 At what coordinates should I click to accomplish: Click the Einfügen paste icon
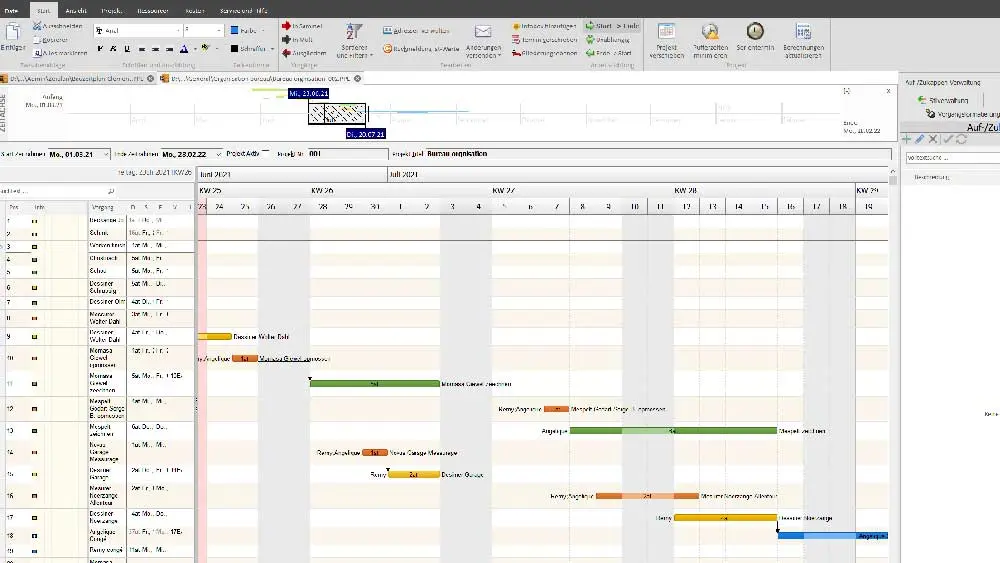pyautogui.click(x=13, y=35)
